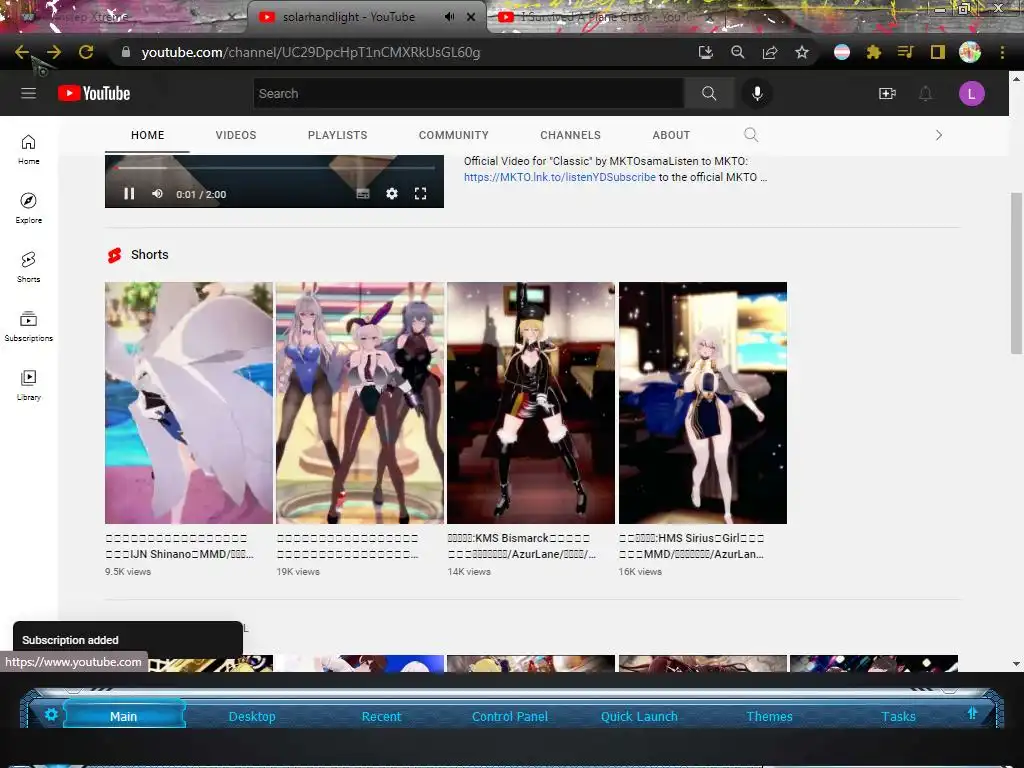
Task: Open the YouTube hamburger guide menu
Action: point(28,93)
